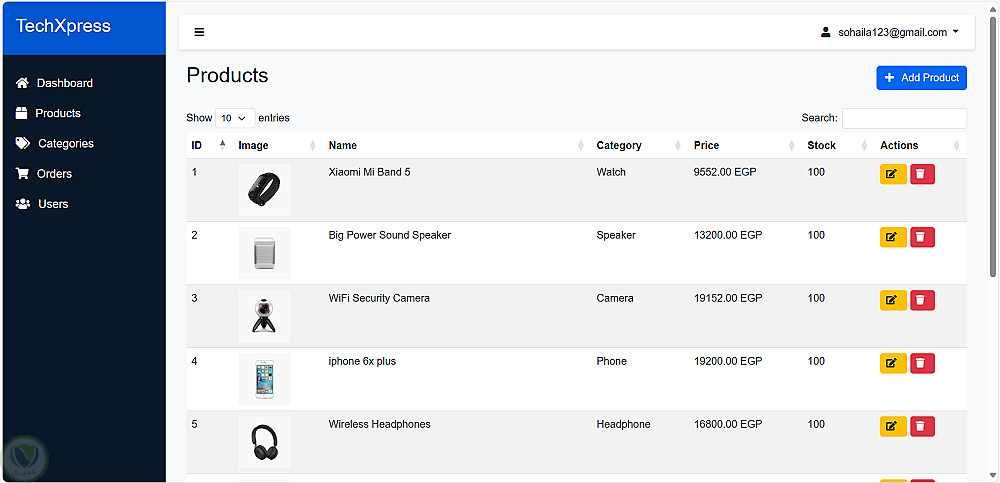The image size is (1000, 483).
Task: Toggle the hamburger sidebar menu icon
Action: 199,32
